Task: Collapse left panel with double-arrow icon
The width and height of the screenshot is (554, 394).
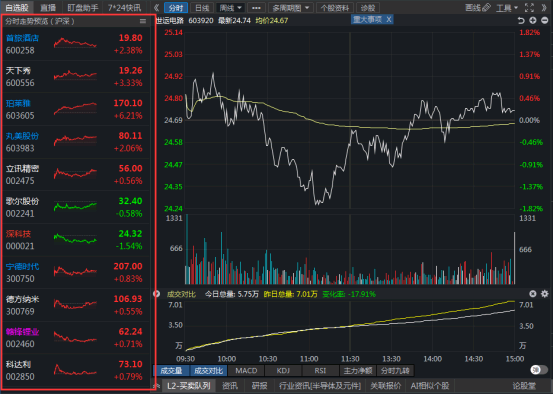Action: coord(157,7)
